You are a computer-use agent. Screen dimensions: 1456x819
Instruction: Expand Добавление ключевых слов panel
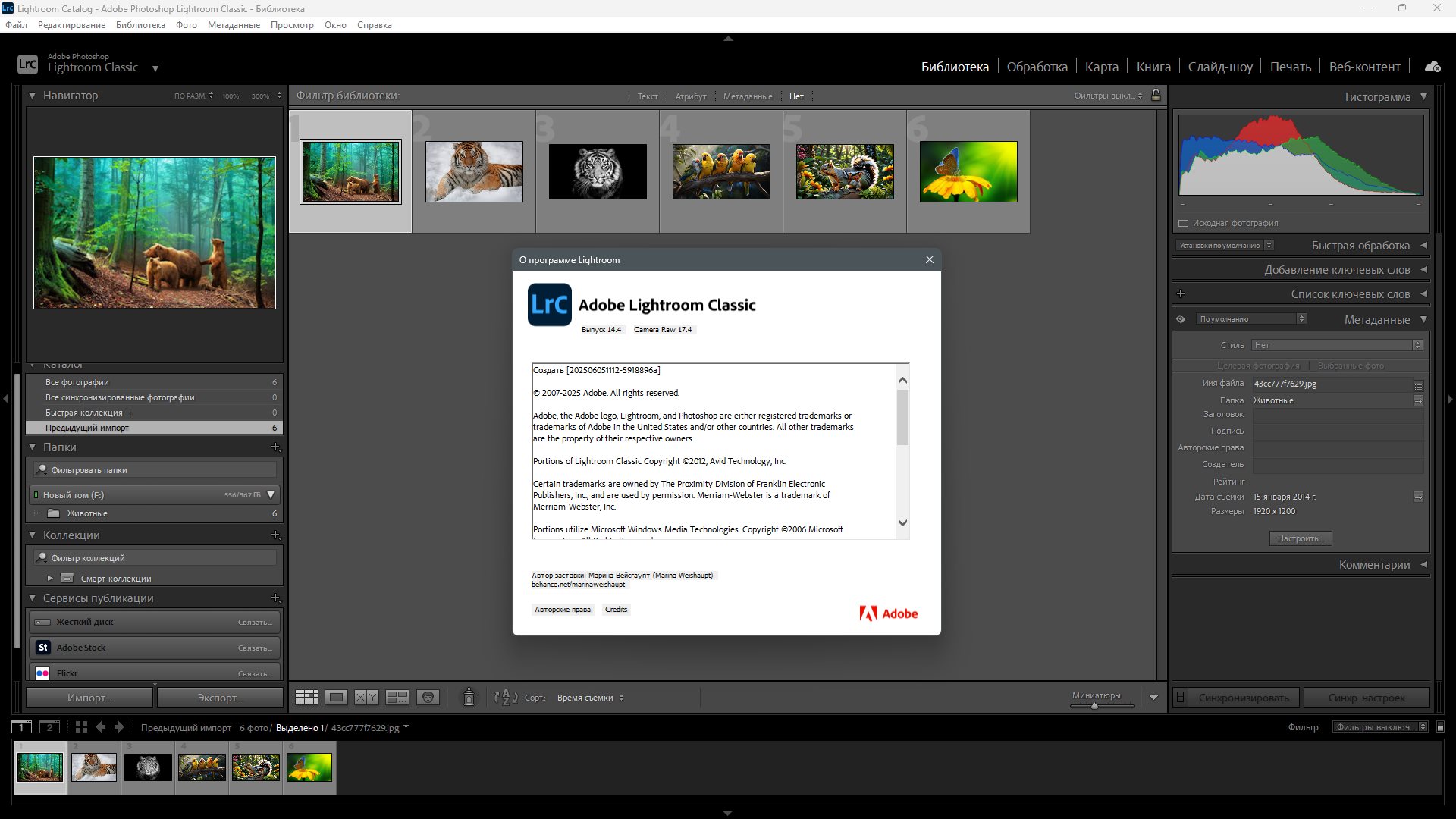pyautogui.click(x=1423, y=270)
